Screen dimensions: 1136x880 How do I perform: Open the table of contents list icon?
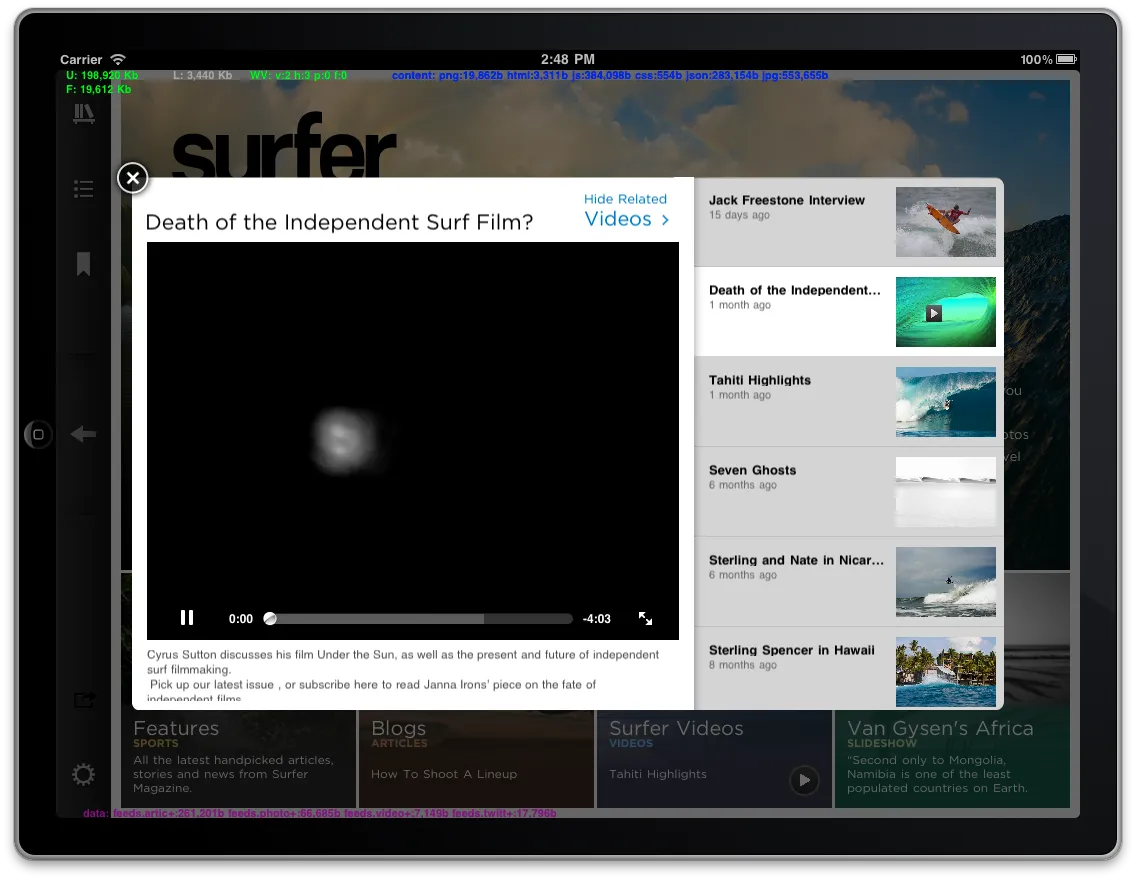click(x=84, y=189)
